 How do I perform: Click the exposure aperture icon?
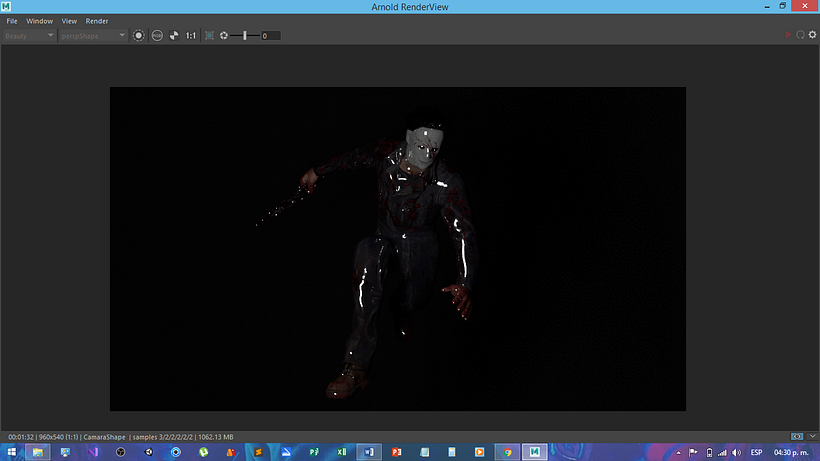(224, 36)
